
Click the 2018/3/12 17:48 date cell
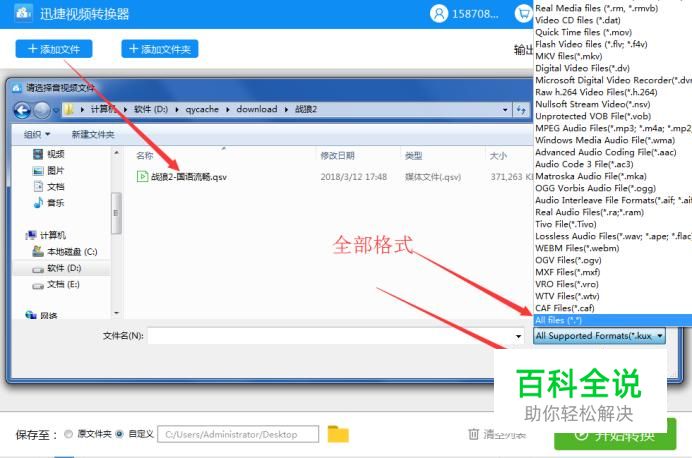[354, 177]
